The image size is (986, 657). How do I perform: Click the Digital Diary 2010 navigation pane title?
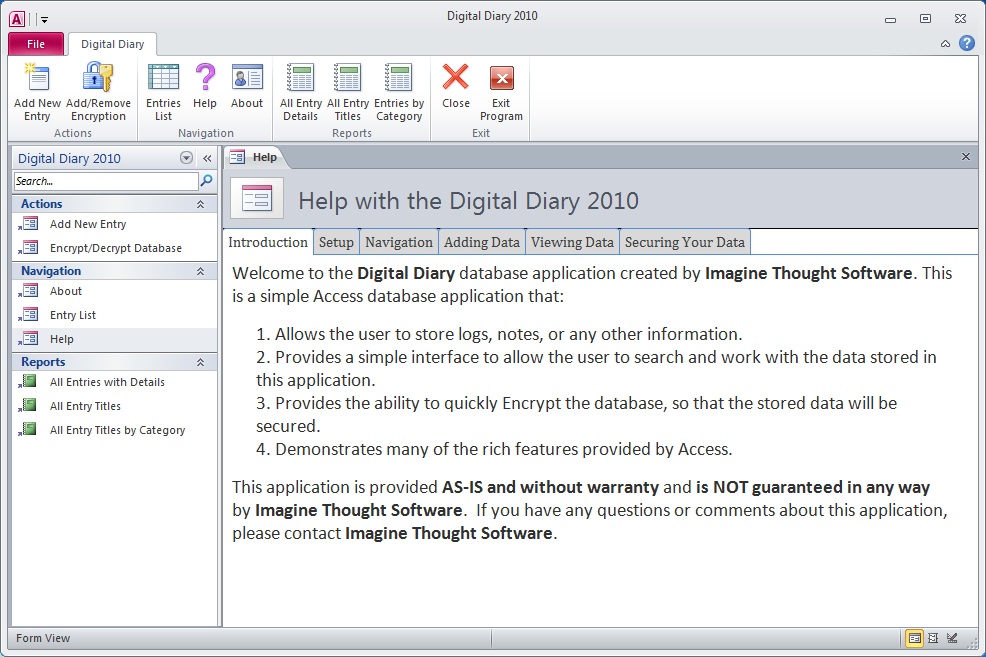[x=69, y=158]
